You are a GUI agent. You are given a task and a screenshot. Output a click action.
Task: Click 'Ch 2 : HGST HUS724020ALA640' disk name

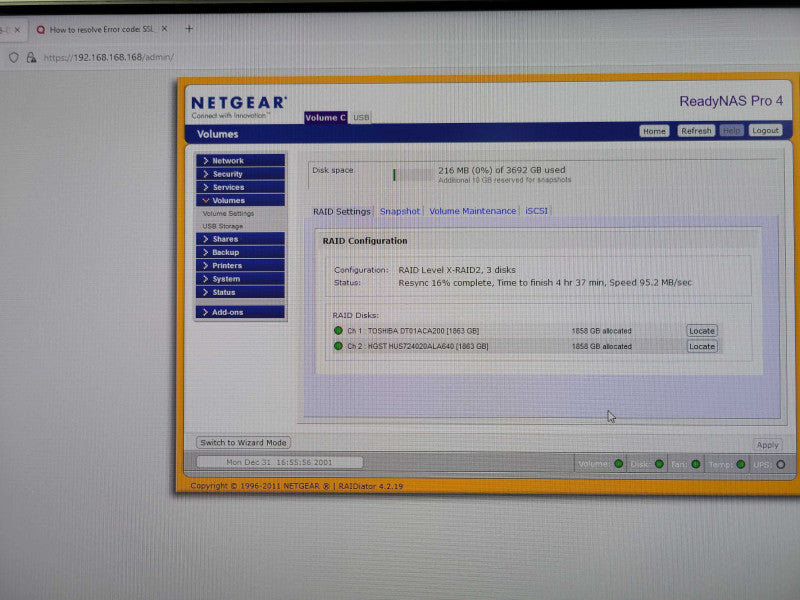pos(418,346)
